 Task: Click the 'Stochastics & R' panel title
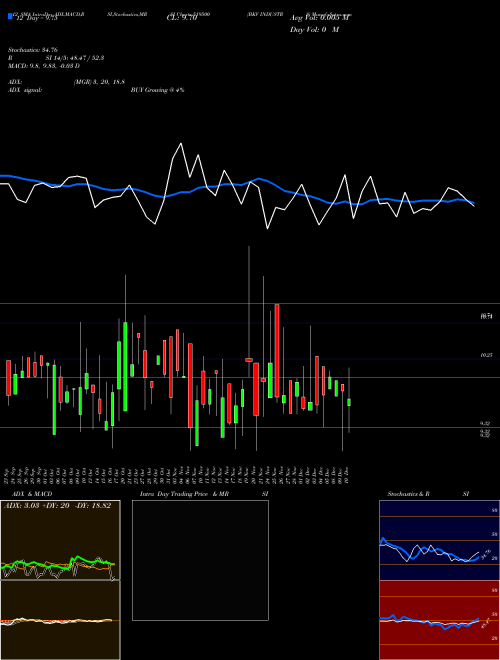coord(409,494)
